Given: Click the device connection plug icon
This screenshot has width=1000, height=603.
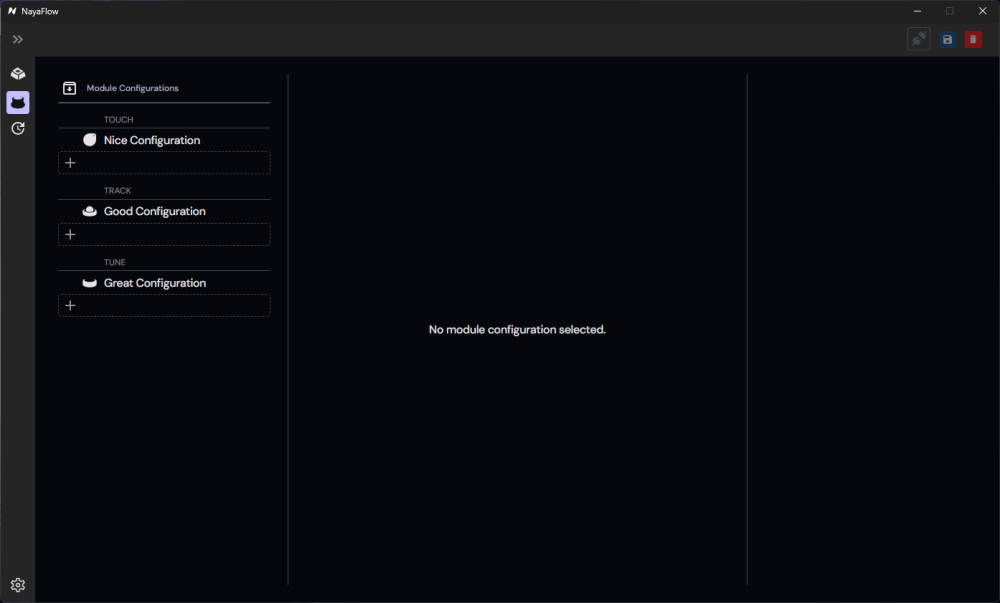Looking at the screenshot, I should tap(918, 39).
